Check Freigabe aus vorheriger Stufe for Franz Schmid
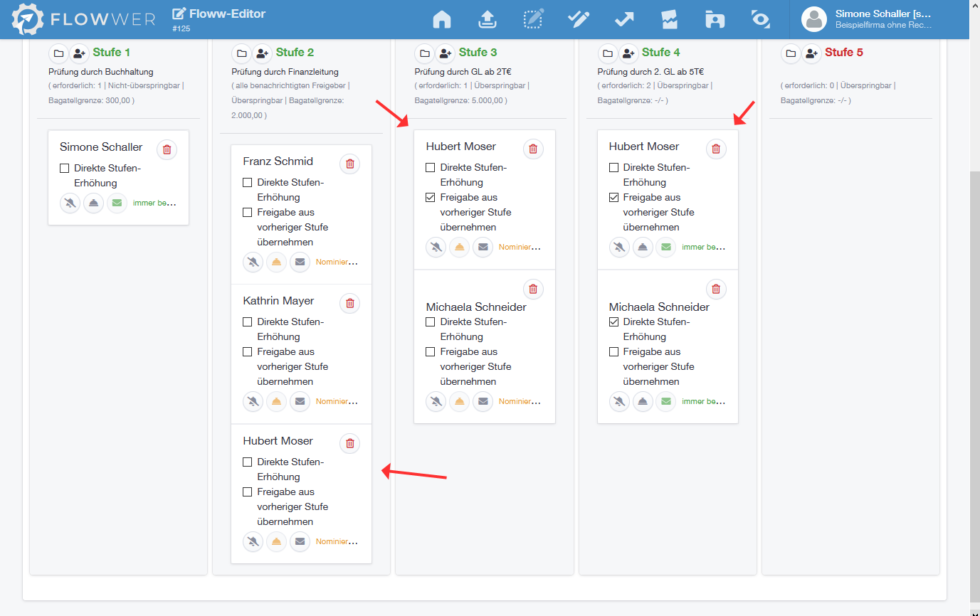Screen dimensions: 980x616 248,212
